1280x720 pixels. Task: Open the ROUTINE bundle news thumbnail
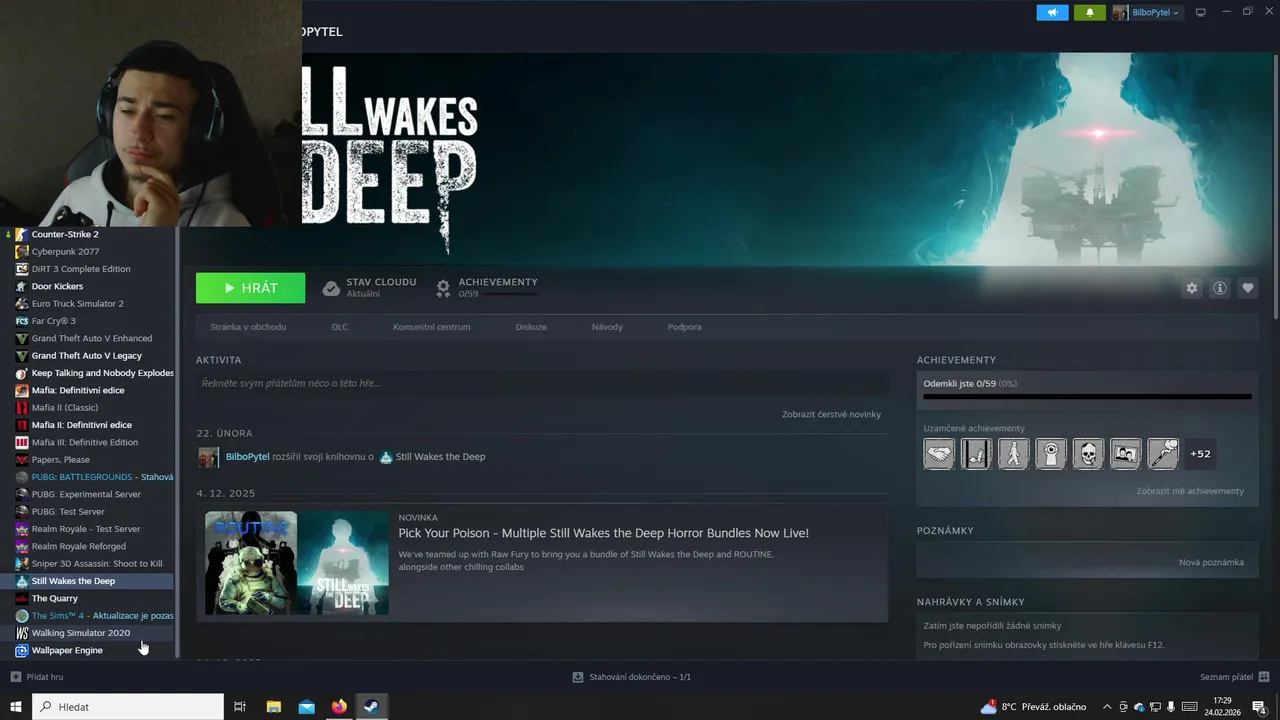297,563
